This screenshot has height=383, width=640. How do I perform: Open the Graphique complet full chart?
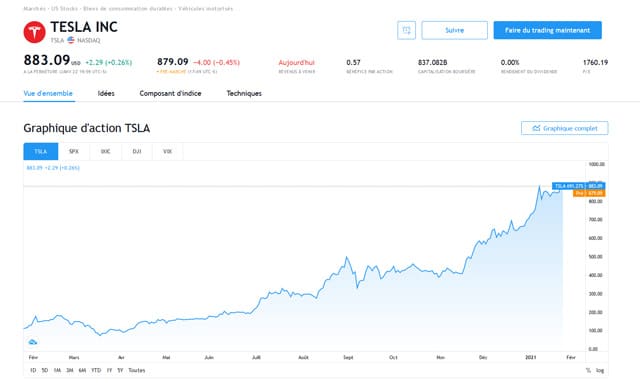(564, 128)
